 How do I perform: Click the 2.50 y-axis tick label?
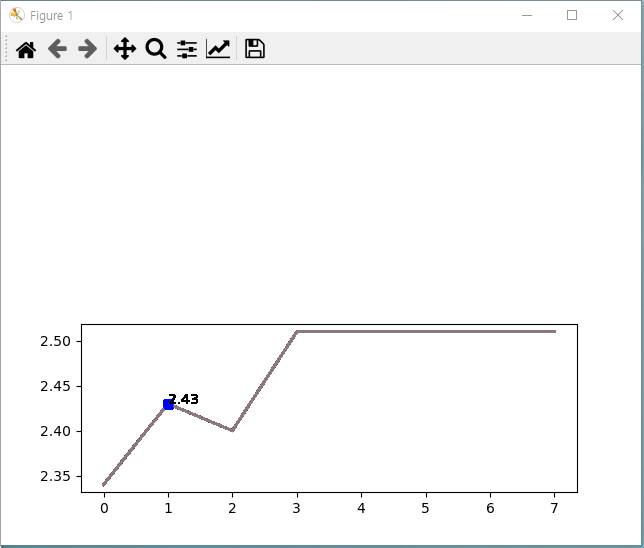(55, 341)
